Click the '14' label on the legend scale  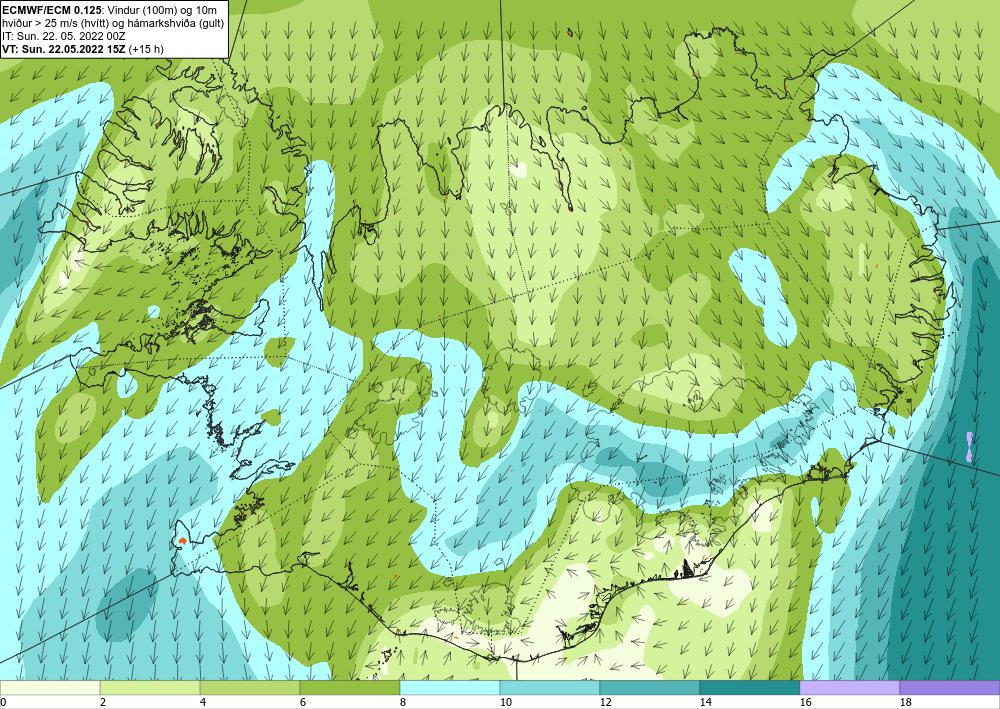coord(706,703)
